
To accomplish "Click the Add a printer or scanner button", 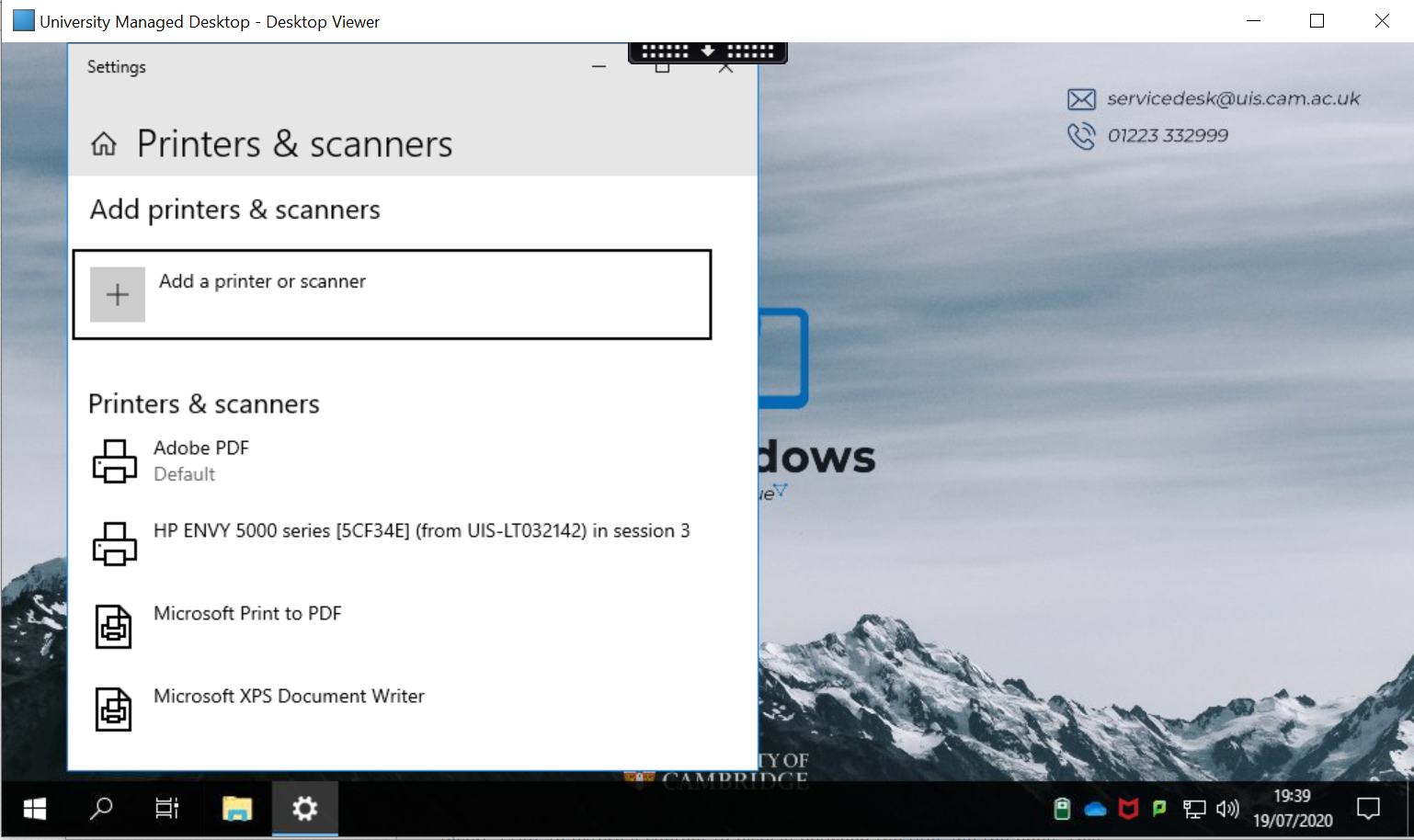I will click(392, 294).
